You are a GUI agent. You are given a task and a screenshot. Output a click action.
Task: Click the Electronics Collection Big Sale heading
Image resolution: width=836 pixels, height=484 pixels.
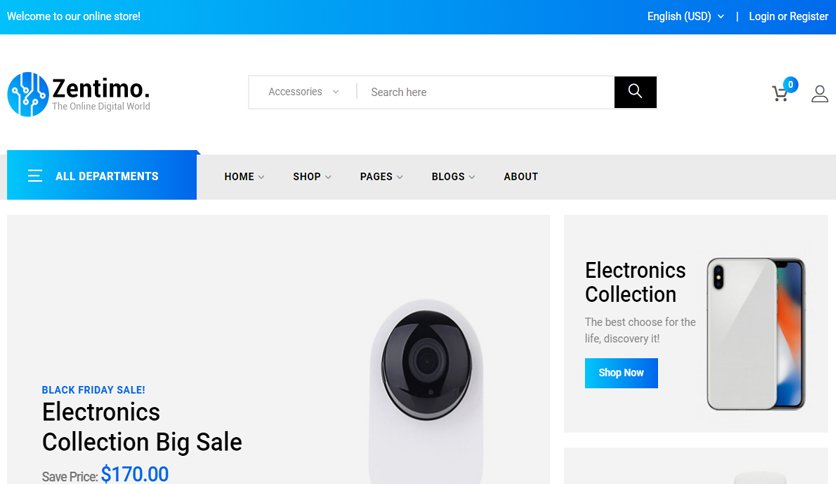(142, 427)
